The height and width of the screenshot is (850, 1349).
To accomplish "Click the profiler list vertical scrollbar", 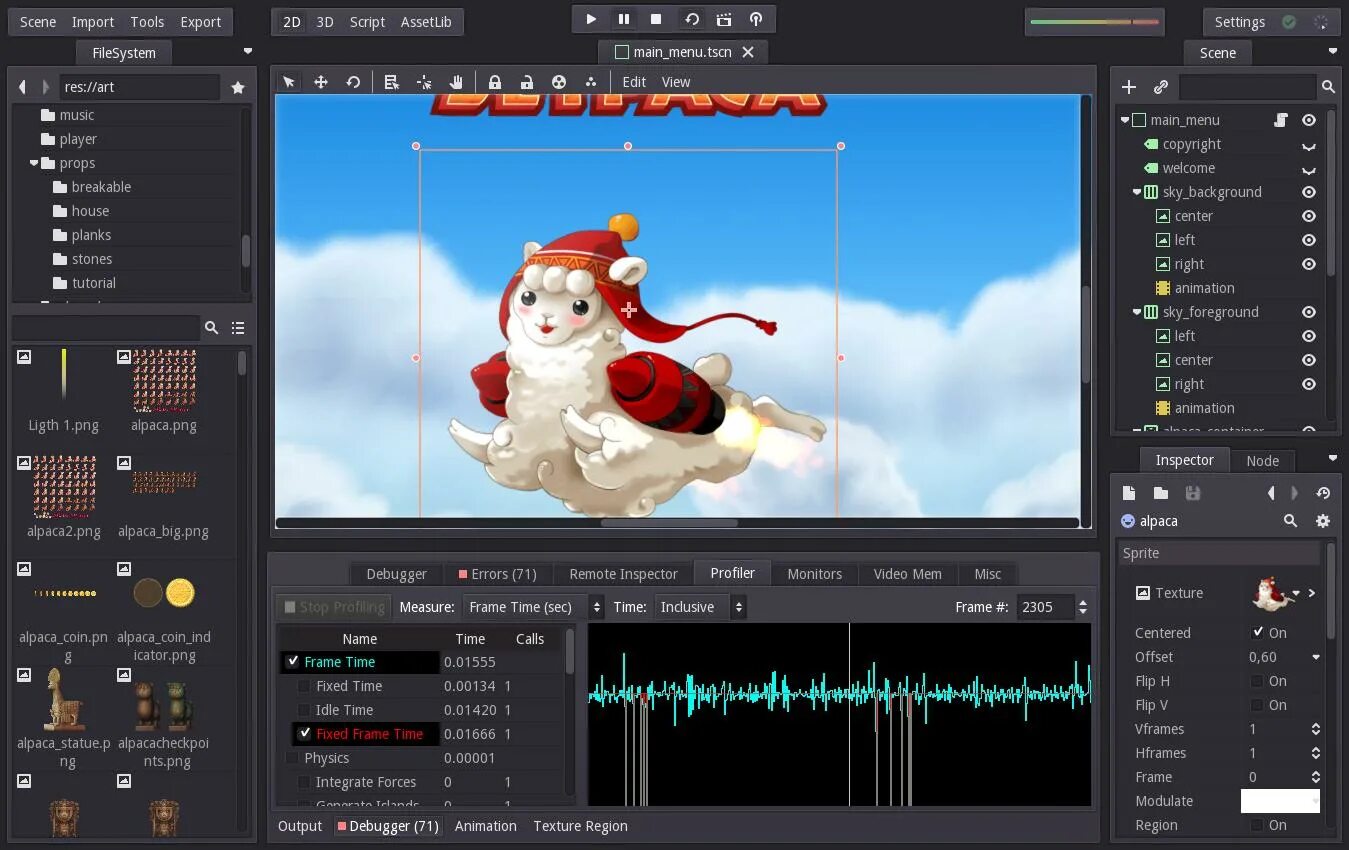I will [x=570, y=652].
